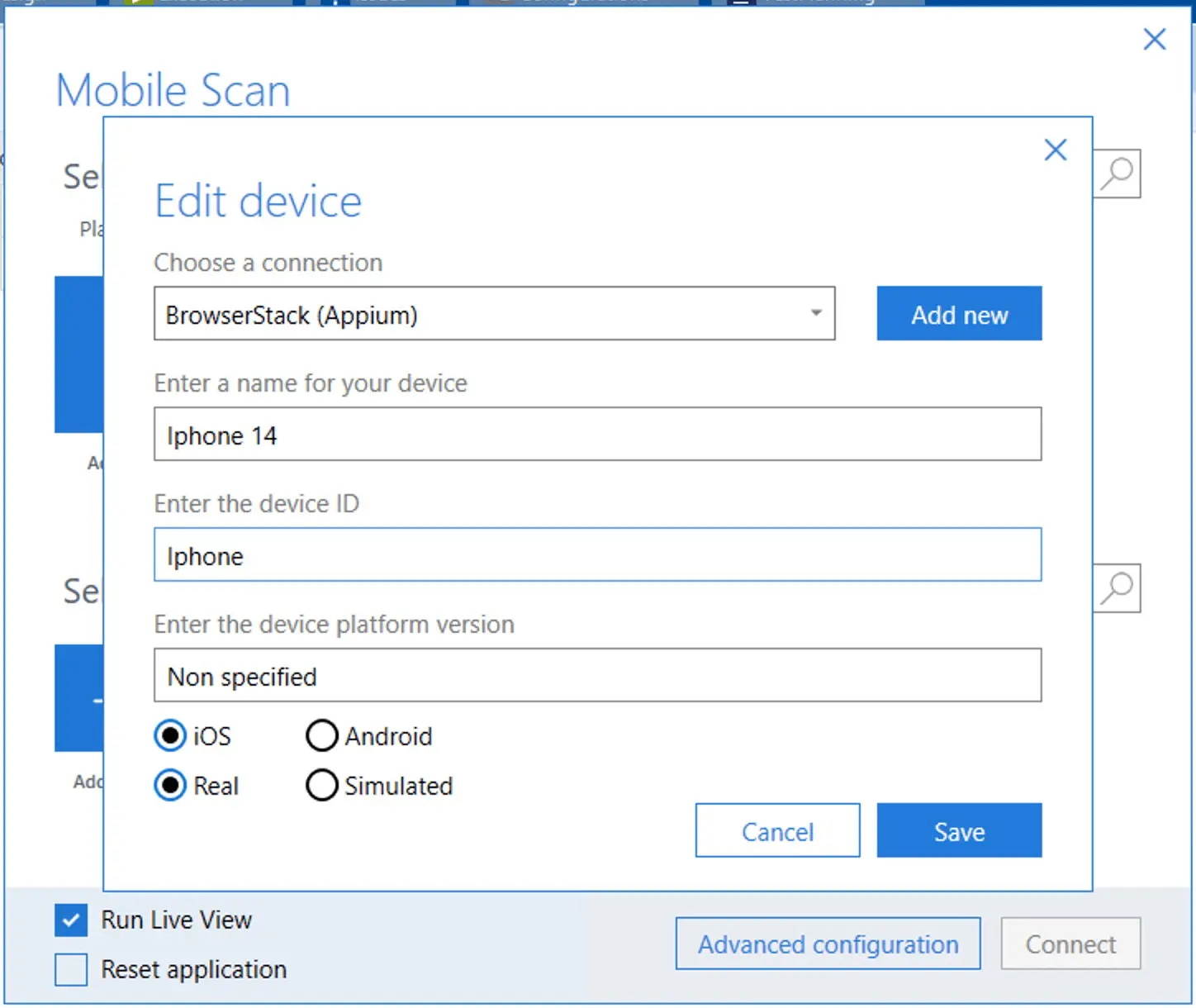Open Advanced configuration

pyautogui.click(x=828, y=944)
